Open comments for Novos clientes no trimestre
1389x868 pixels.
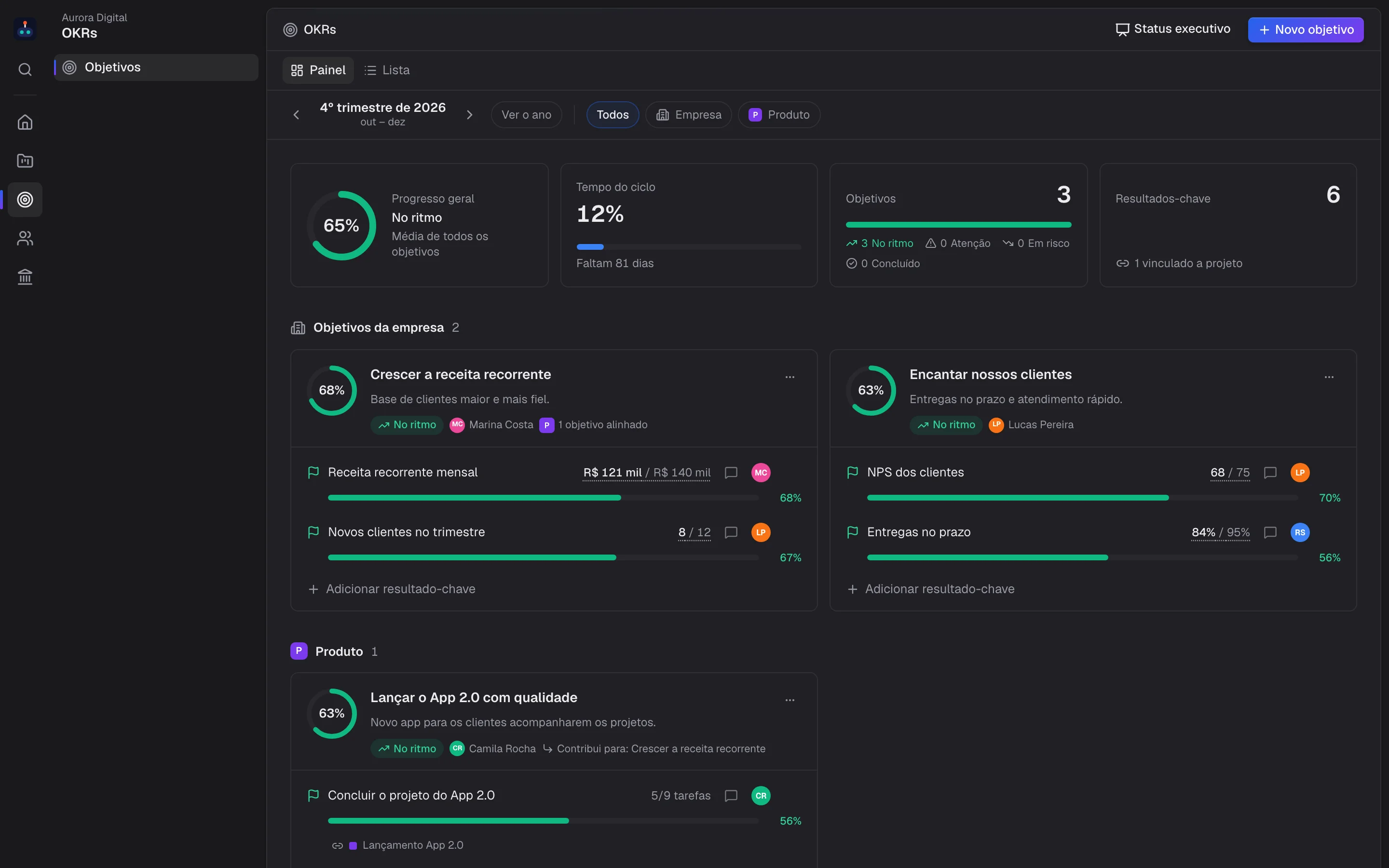(x=731, y=532)
